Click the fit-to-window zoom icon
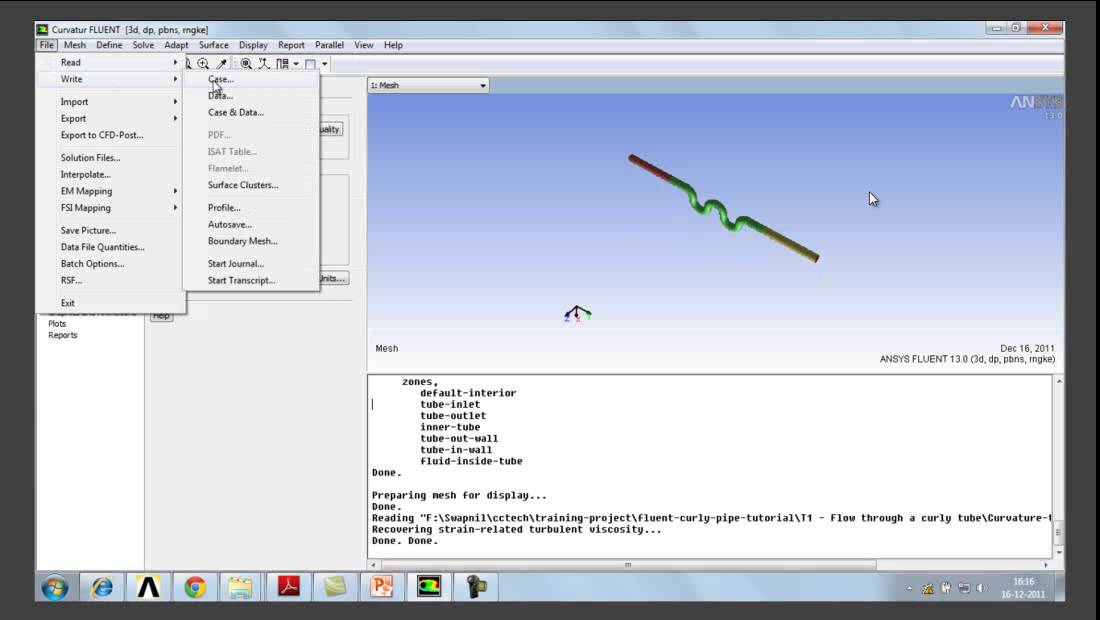Image resolution: width=1100 pixels, height=620 pixels. click(x=246, y=64)
